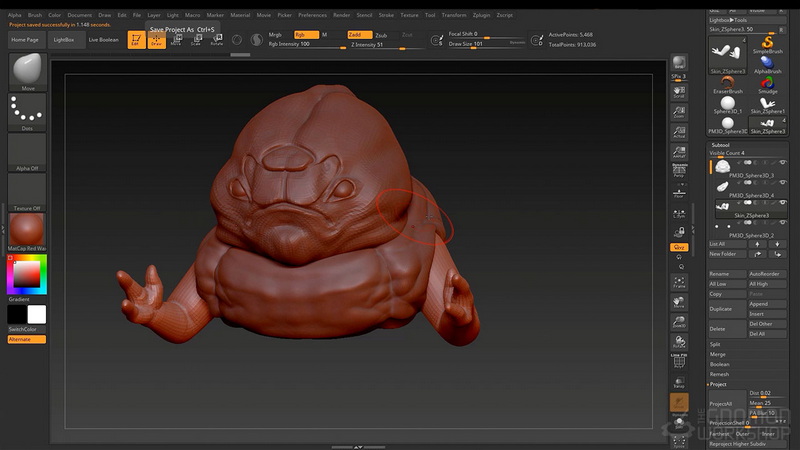Select AlphaBrush tool

point(767,65)
